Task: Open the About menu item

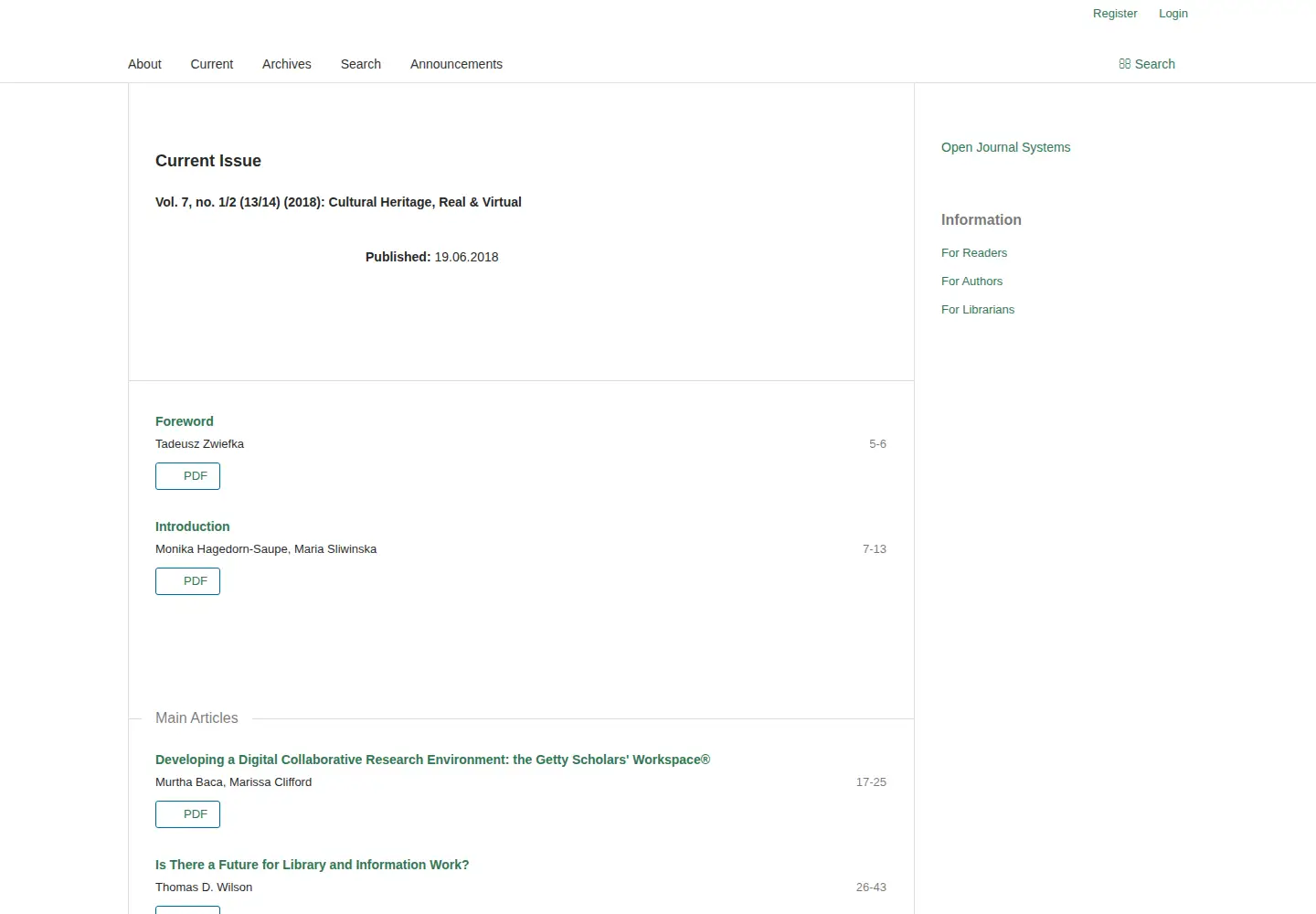Action: [x=144, y=64]
